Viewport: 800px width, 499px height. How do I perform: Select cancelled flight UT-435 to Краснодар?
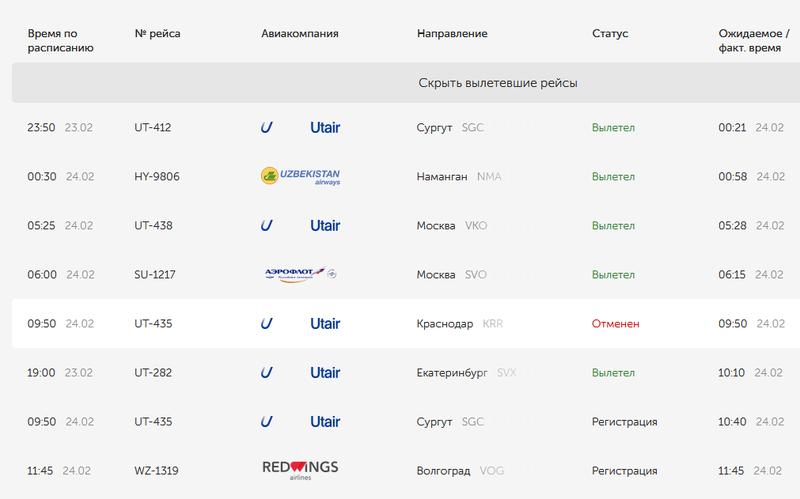153,324
